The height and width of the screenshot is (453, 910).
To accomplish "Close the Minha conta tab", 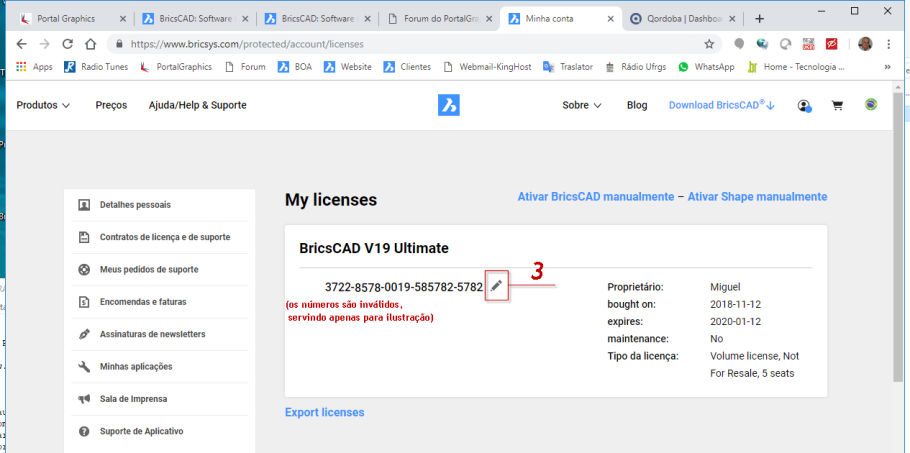I will click(x=610, y=19).
